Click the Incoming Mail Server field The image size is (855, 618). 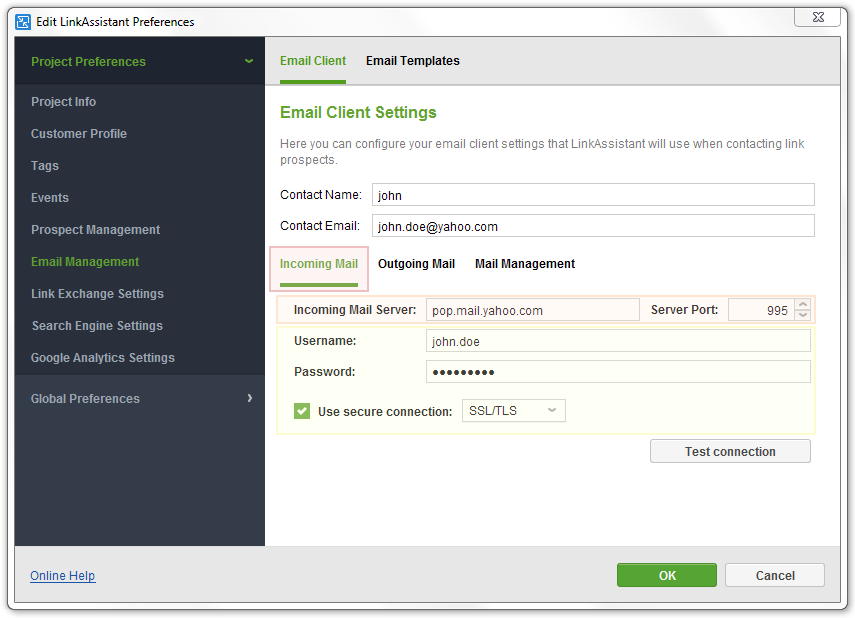(x=533, y=310)
